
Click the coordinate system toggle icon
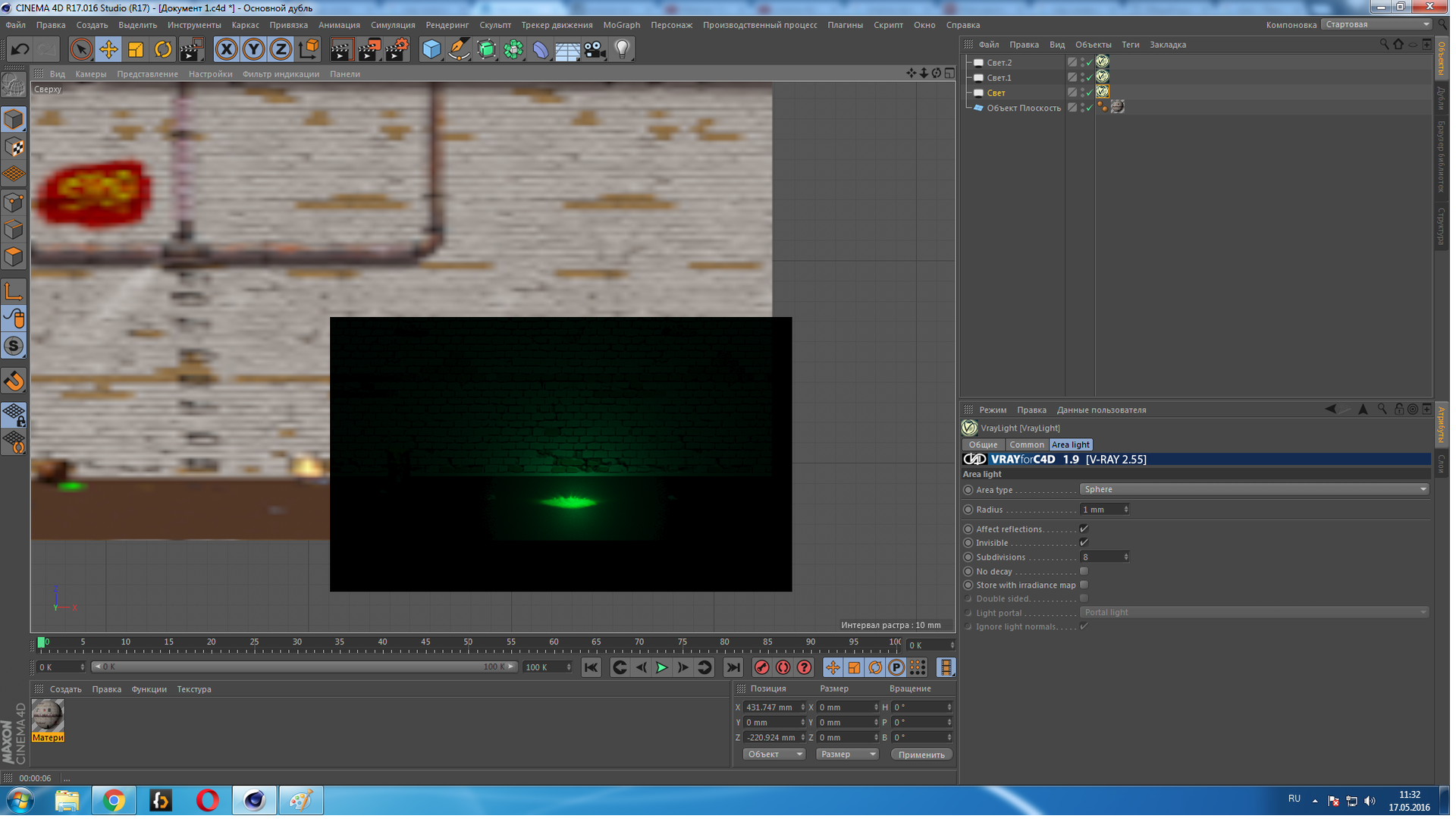[308, 50]
